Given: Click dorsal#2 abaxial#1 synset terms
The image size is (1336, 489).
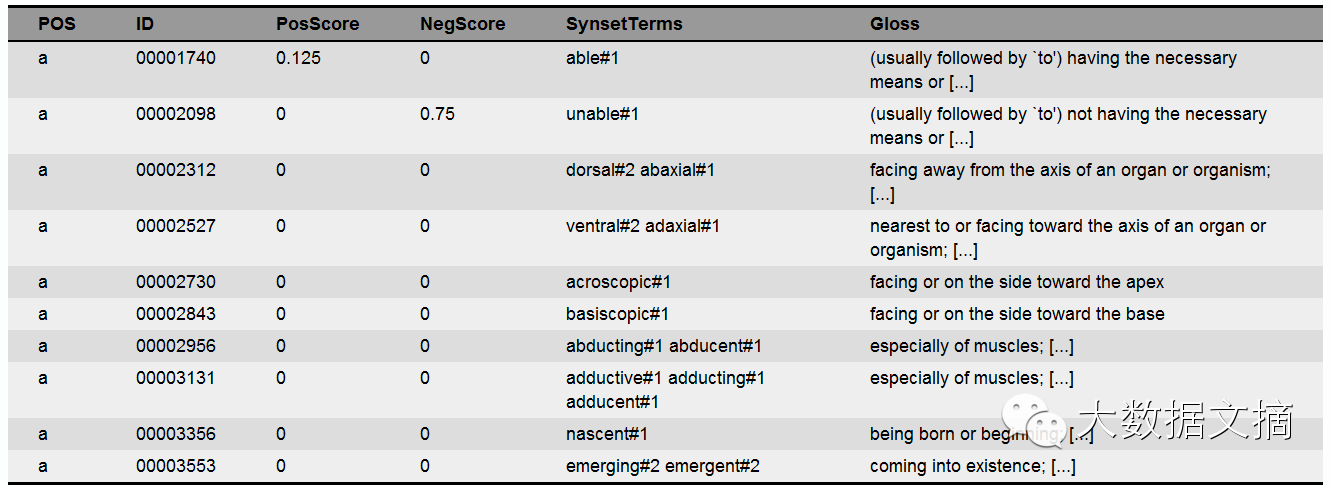Looking at the screenshot, I should pos(640,170).
